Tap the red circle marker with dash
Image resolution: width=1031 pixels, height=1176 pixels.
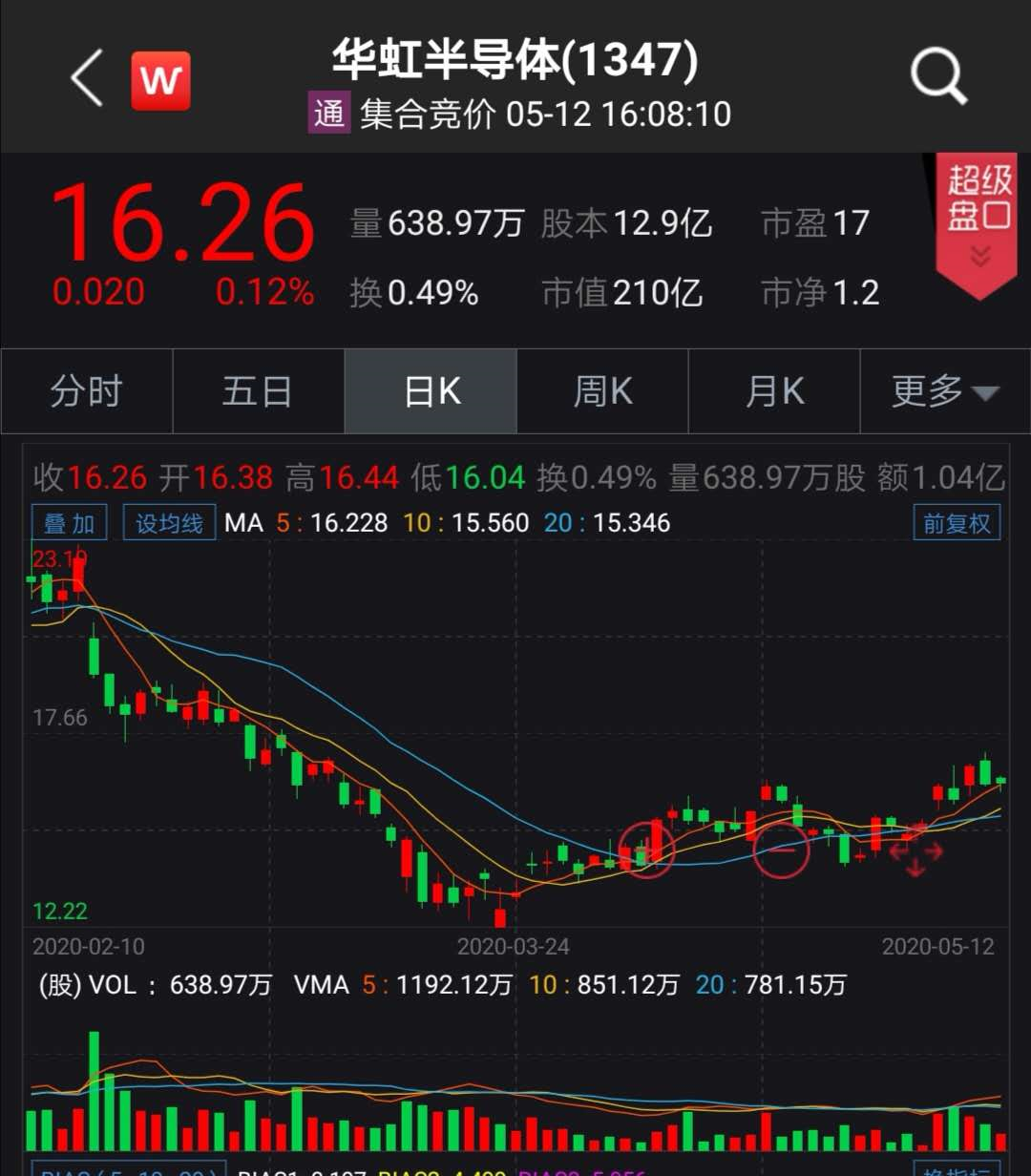click(781, 849)
